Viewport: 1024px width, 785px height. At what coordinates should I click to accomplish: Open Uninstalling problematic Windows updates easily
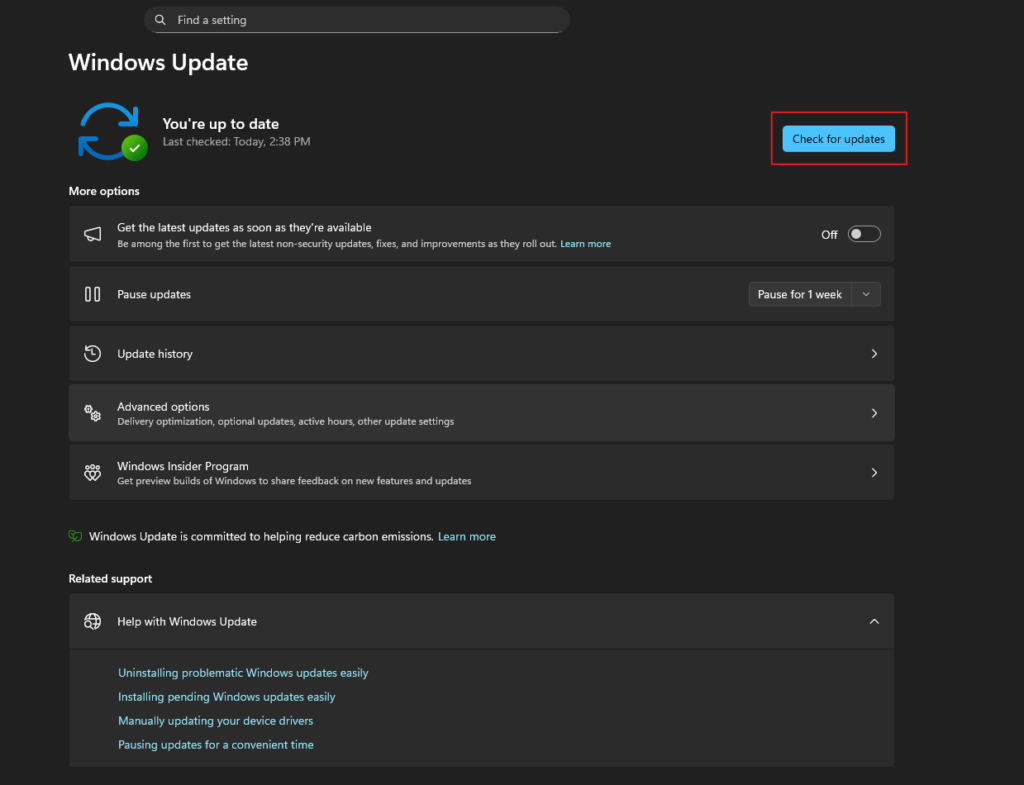(243, 672)
